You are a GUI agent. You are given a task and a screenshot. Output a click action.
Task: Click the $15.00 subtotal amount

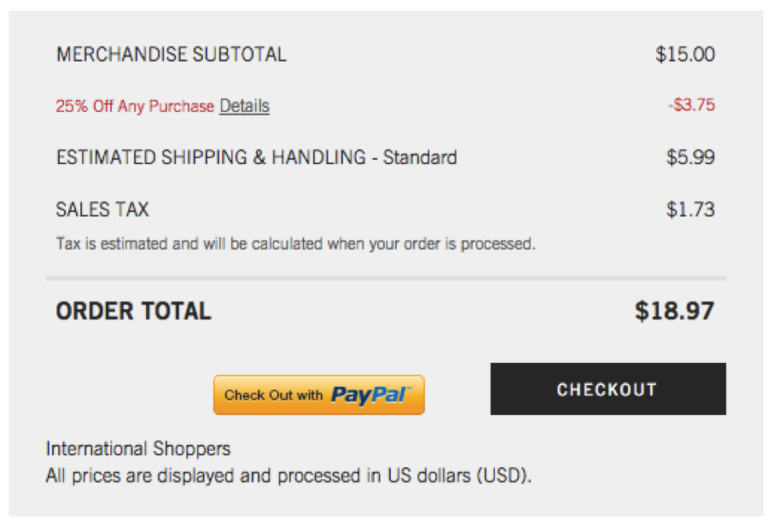tap(685, 55)
